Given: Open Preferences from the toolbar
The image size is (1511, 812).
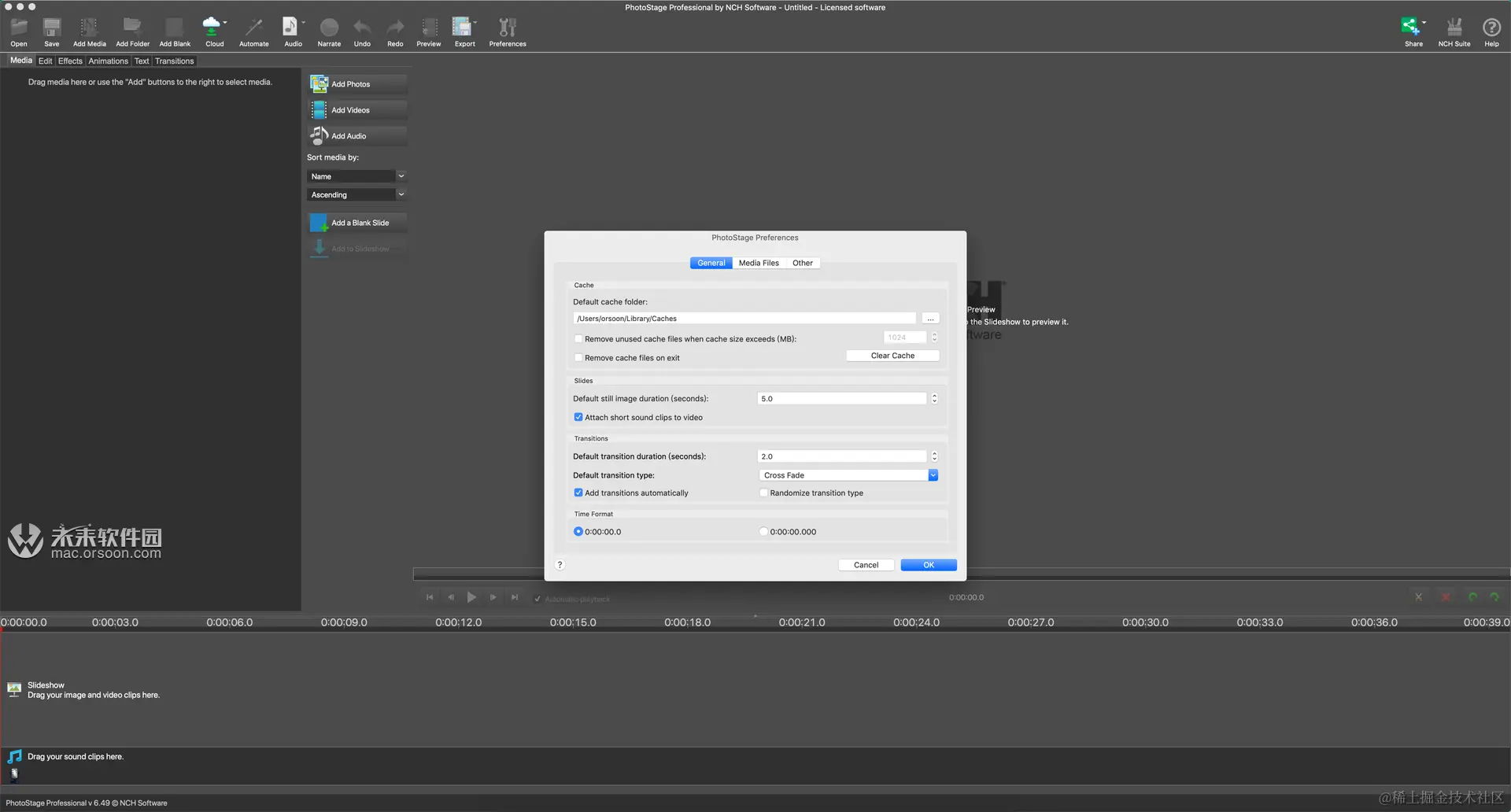Looking at the screenshot, I should [x=508, y=32].
